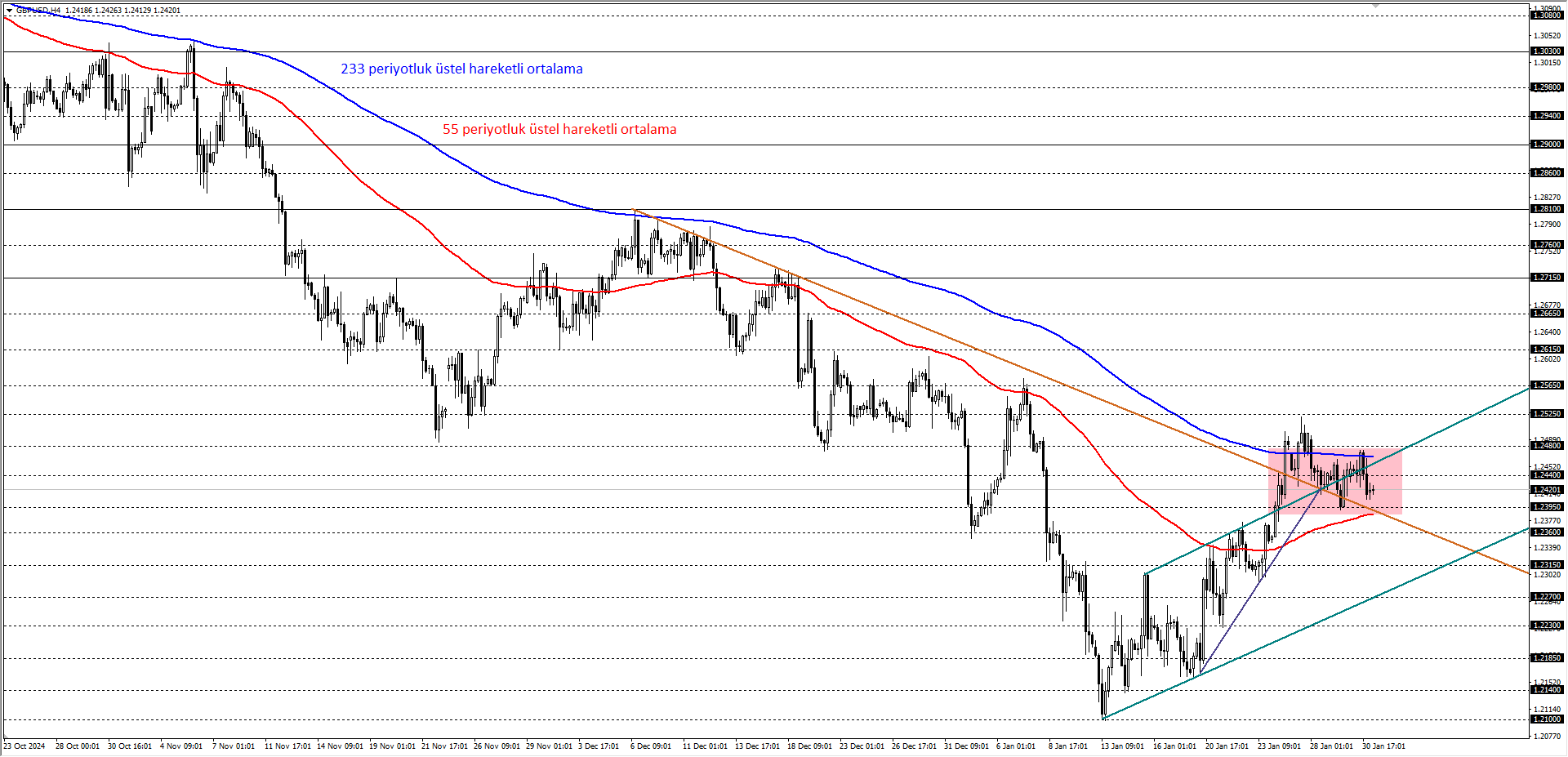Image resolution: width=1568 pixels, height=757 pixels.
Task: Click the 1.30300 price level label
Action: [1547, 51]
